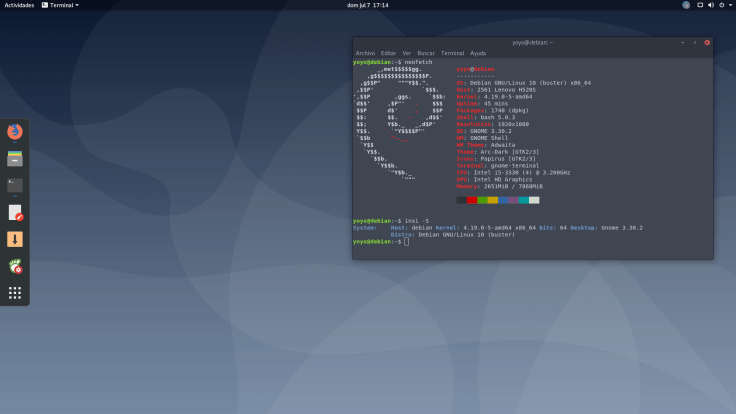Click the Actividades button
The width and height of the screenshot is (736, 414).
tap(19, 5)
